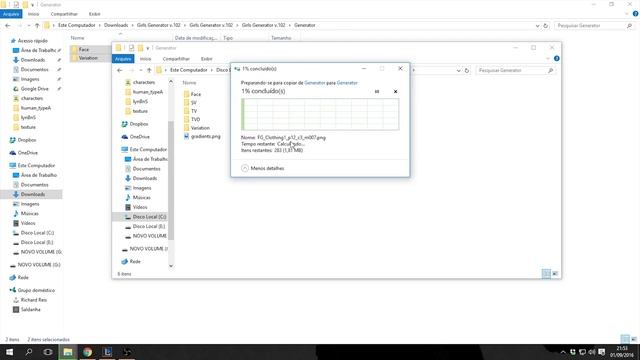
Task: Open the volume control in the system tray
Action: (592, 352)
